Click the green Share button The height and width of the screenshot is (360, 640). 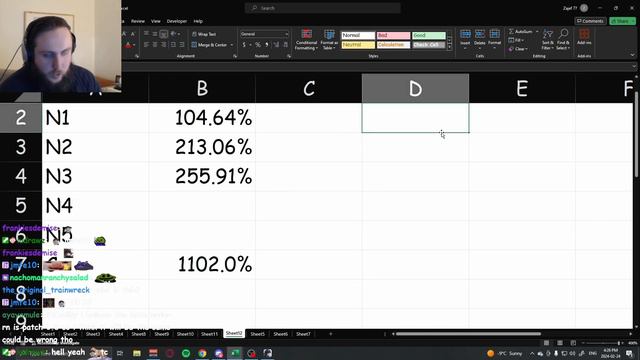622,21
